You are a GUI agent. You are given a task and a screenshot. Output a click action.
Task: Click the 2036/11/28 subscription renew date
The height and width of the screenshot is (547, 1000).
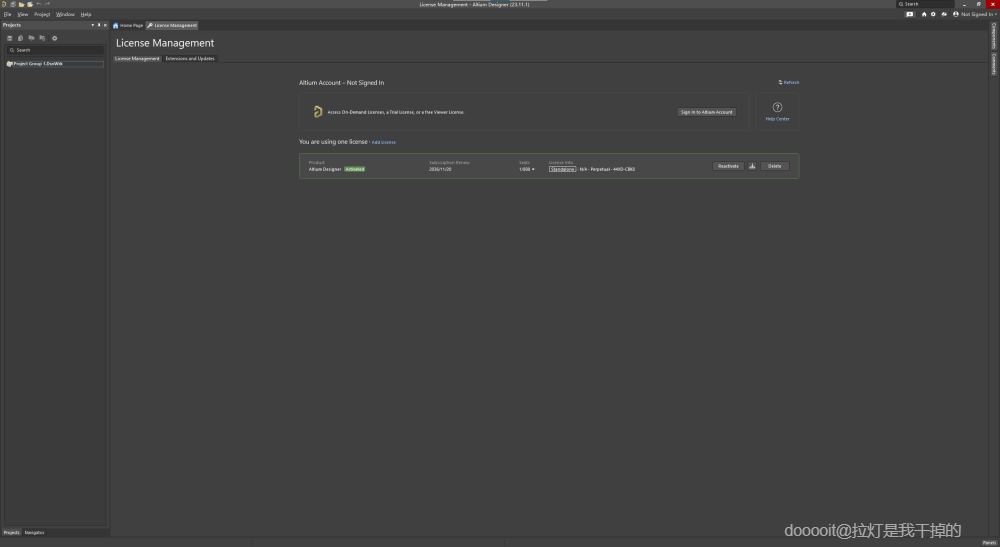(x=440, y=169)
